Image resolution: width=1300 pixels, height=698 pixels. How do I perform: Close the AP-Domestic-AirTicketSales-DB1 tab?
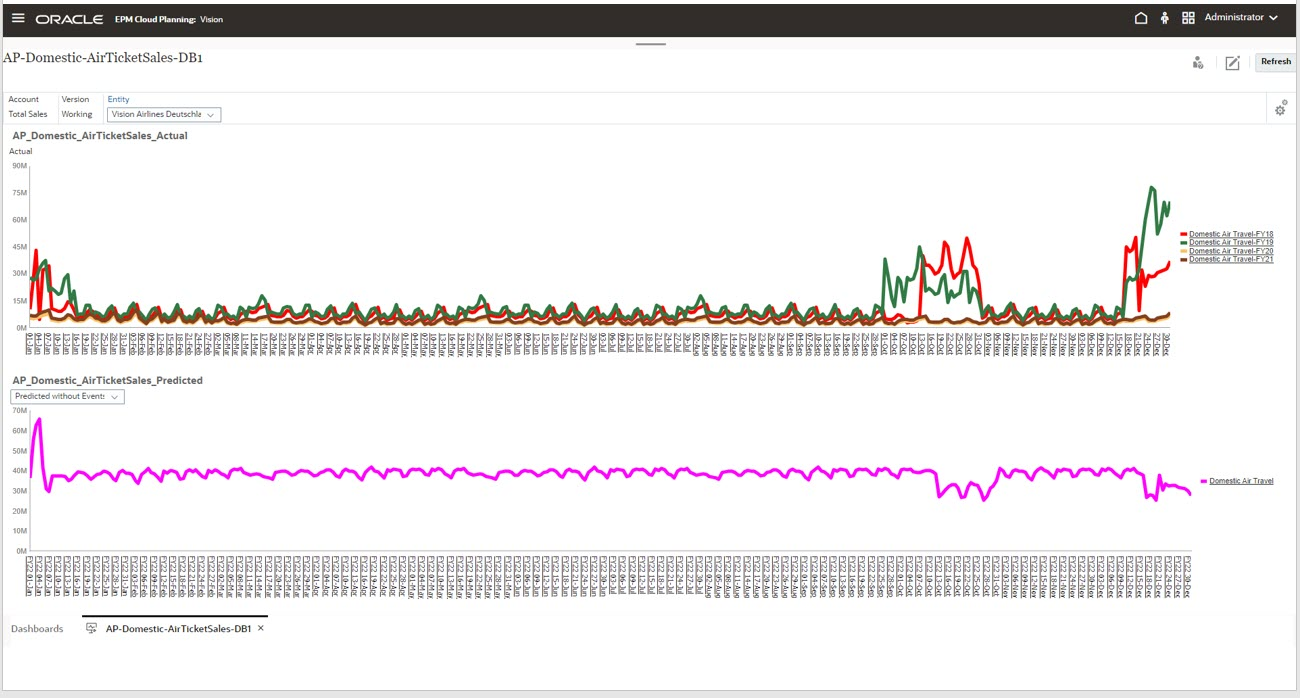(260, 629)
